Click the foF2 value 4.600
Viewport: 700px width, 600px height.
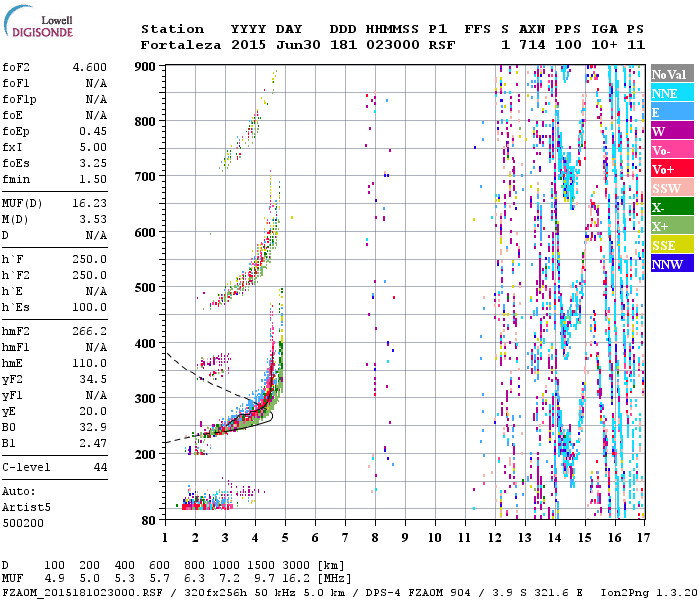(x=90, y=67)
